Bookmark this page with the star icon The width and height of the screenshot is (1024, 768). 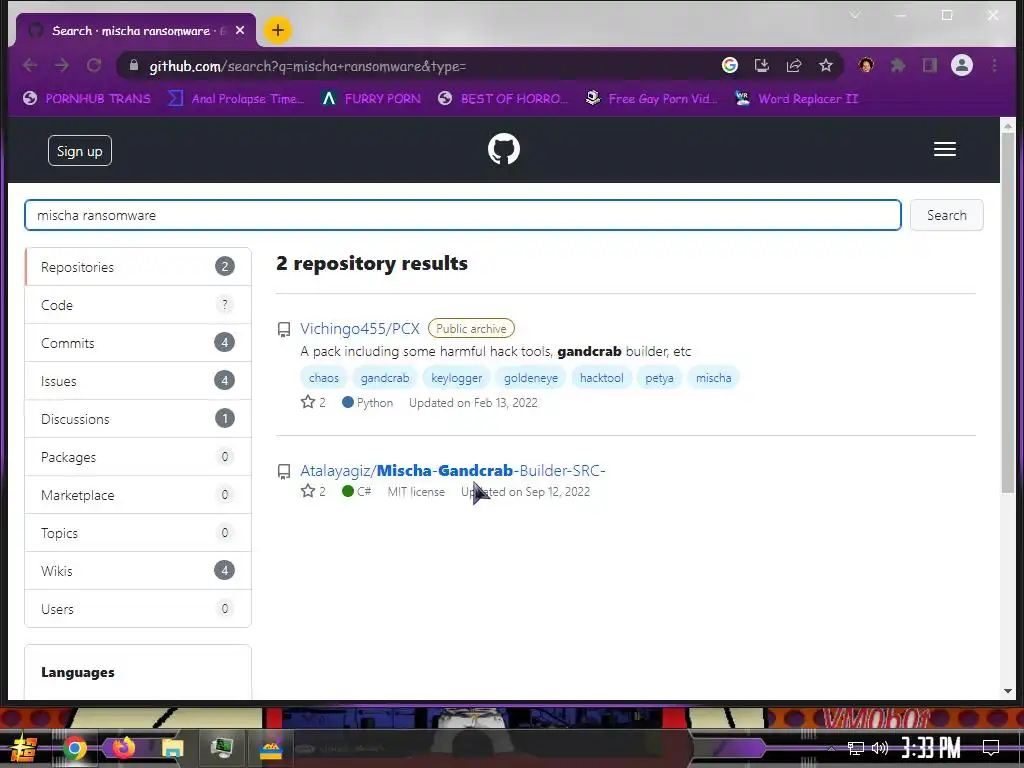coord(825,65)
